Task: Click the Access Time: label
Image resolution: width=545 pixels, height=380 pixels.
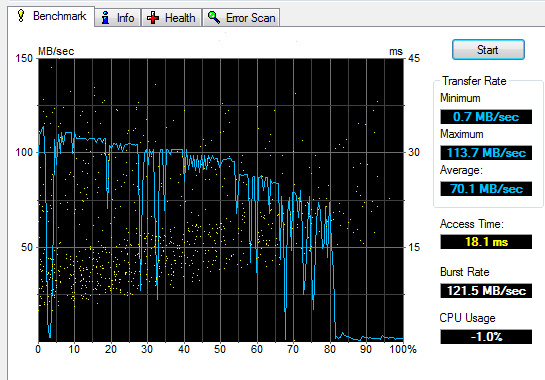Action: click(x=472, y=224)
